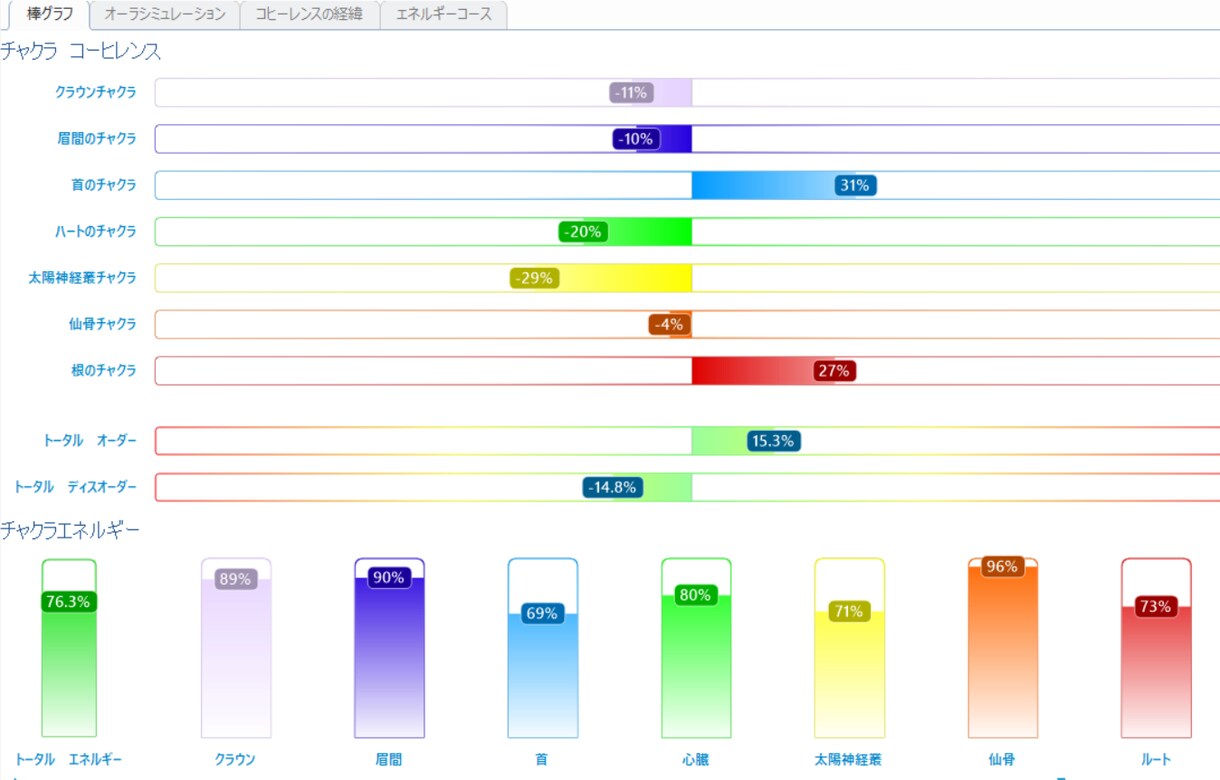Click the 90% brow energy bar
This screenshot has width=1220, height=780.
[390, 648]
